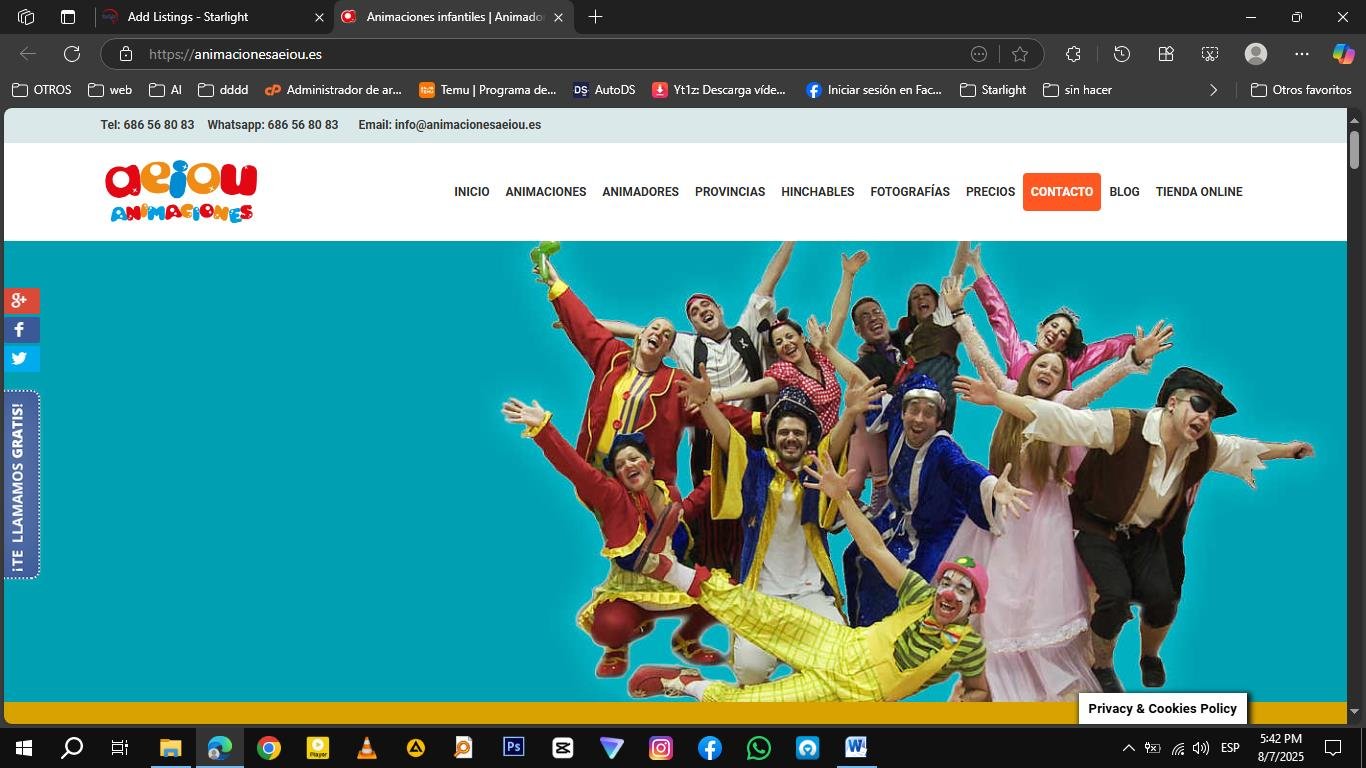The height and width of the screenshot is (768, 1366).
Task: Open the screenshot tool icon in toolbar
Action: tap(1210, 54)
